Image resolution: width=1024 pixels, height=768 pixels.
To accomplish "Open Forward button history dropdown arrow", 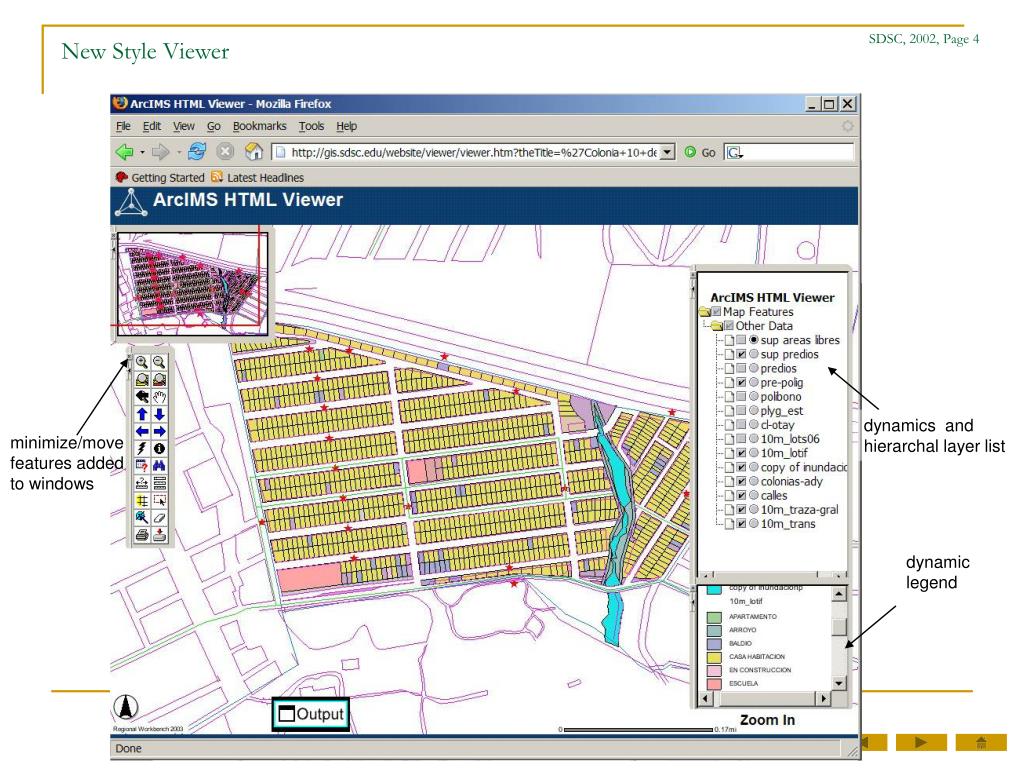I will pos(178,153).
